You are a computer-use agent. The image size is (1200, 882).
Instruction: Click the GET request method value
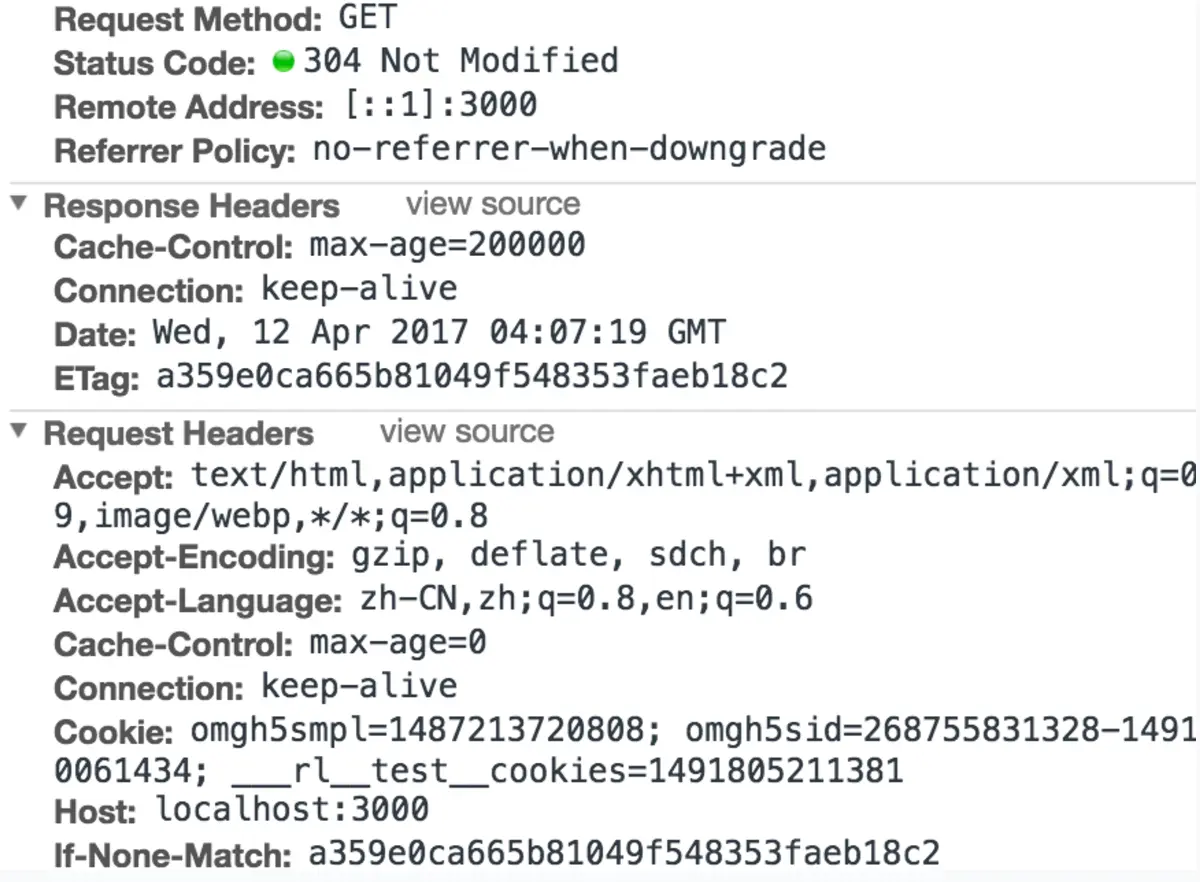tap(368, 17)
